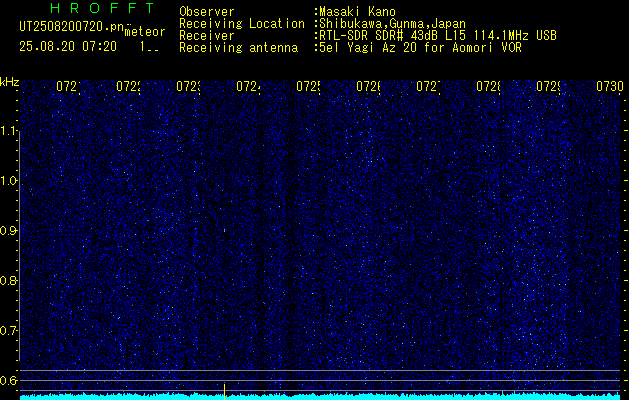
Task: Click the observer name Masaki Kano
Action: tap(357, 12)
